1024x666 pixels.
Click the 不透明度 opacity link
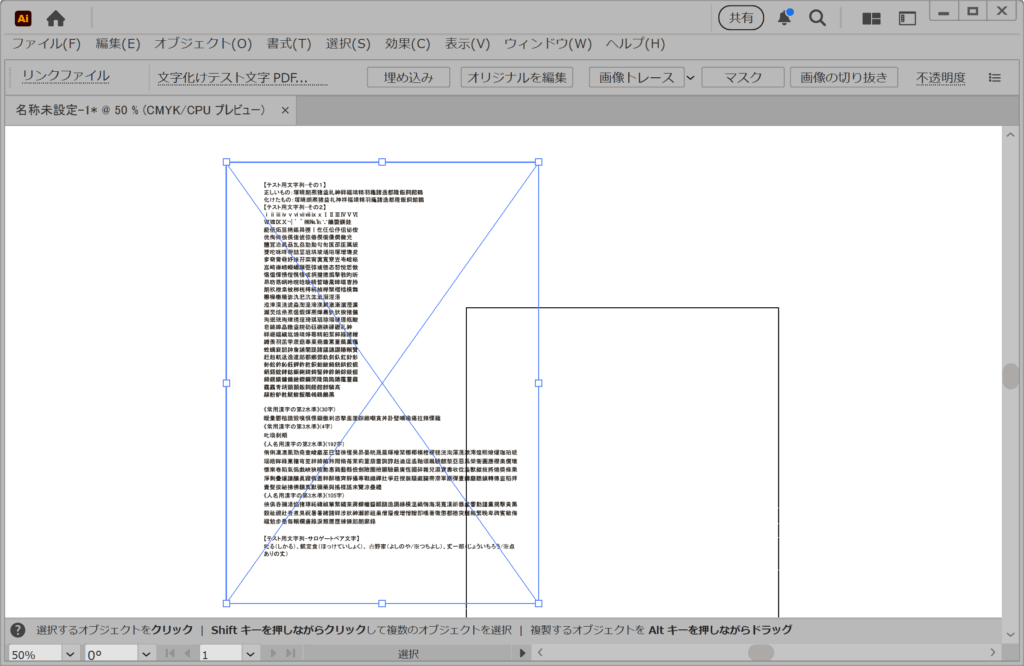pos(938,78)
